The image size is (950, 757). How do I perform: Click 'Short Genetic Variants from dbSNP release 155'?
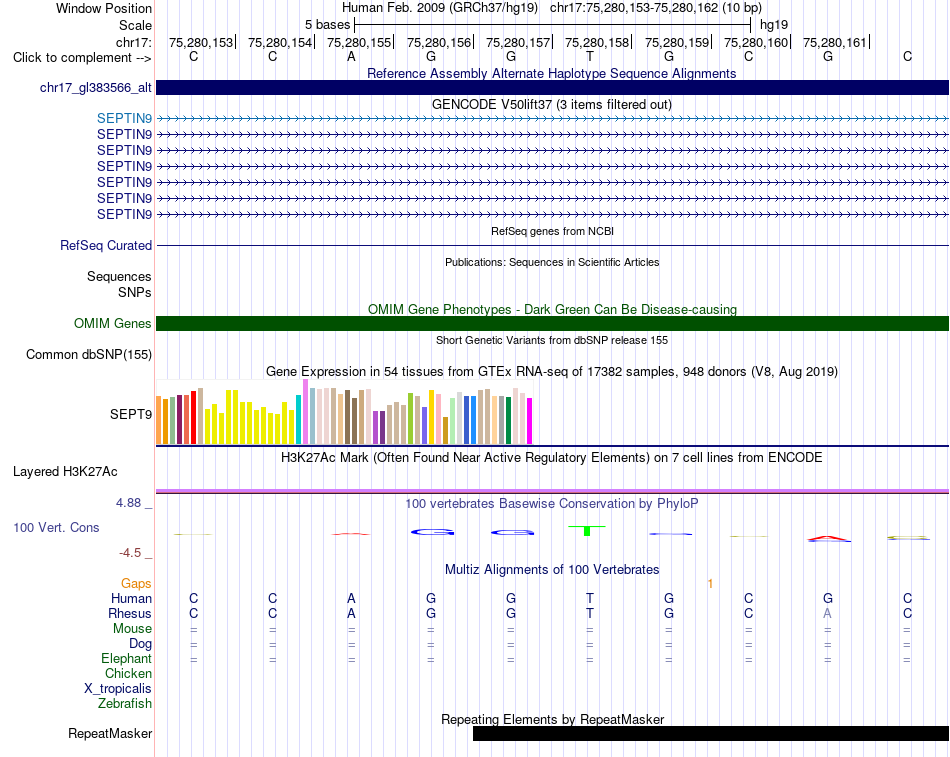pos(552,340)
